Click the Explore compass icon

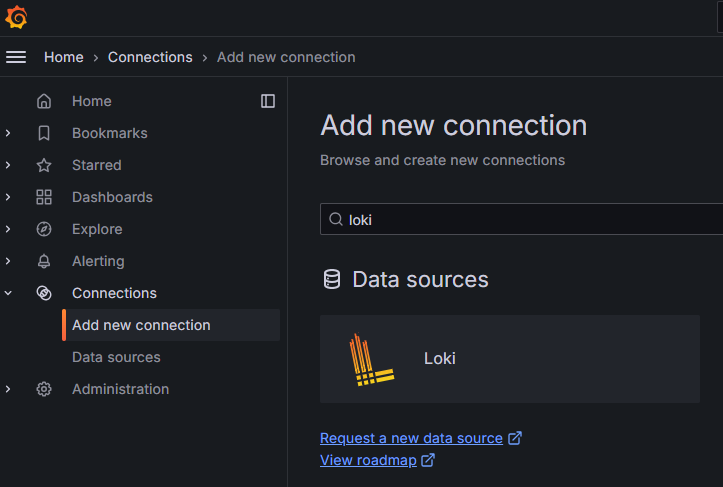pos(44,229)
